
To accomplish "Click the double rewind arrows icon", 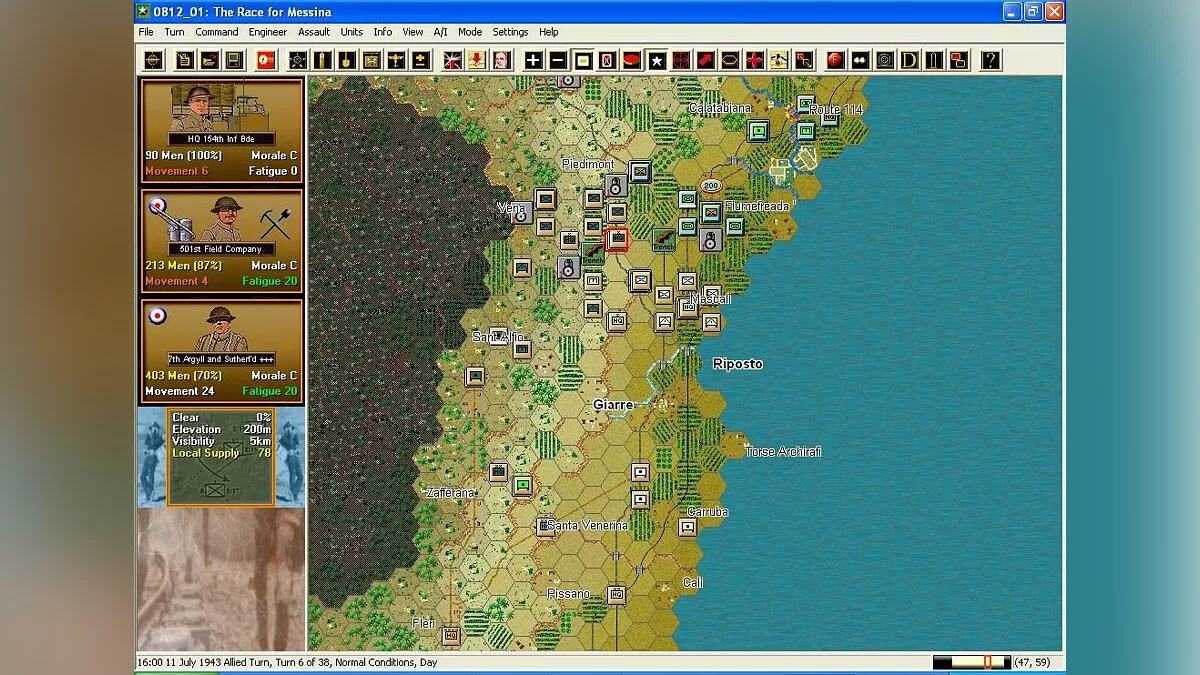I will coord(859,60).
